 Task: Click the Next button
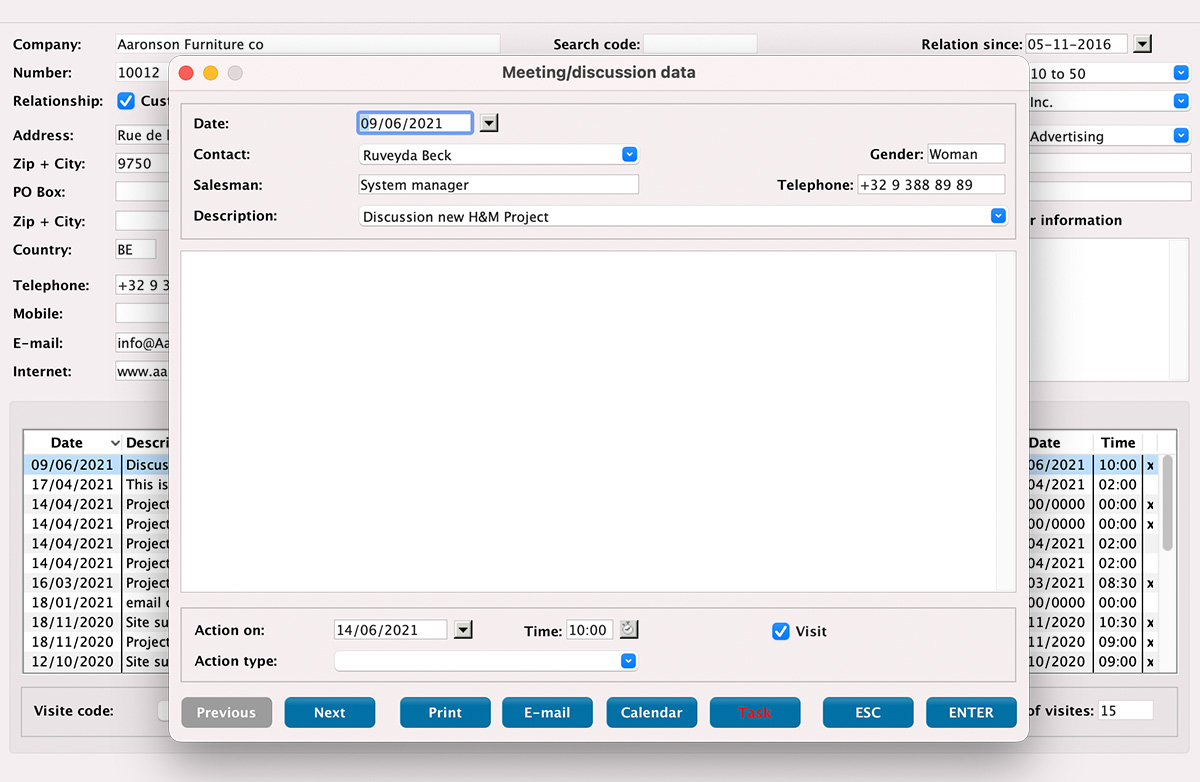point(330,712)
